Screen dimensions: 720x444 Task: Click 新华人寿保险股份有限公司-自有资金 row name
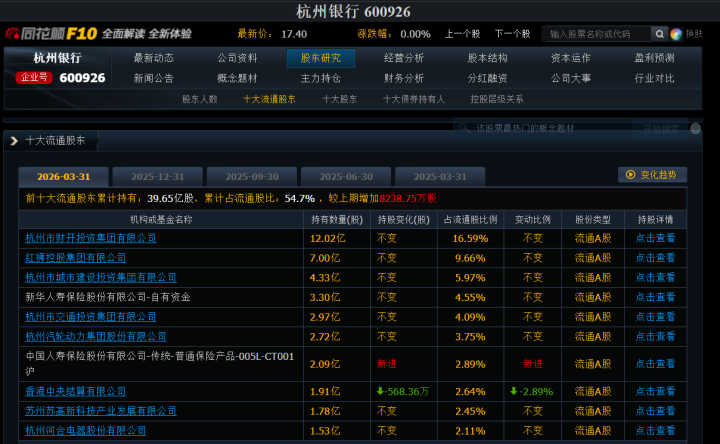click(108, 298)
